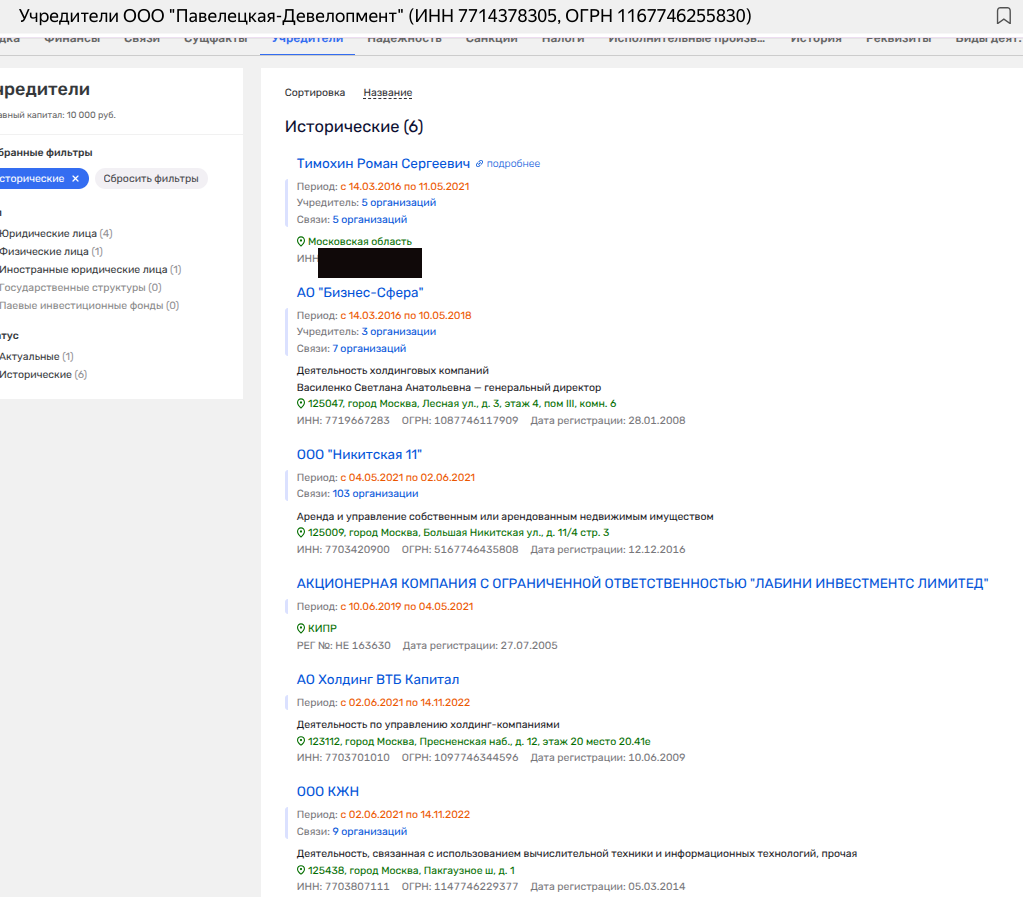Filter by Юридические лица (4)
Screen dimensions: 1023x897
[x=50, y=233]
